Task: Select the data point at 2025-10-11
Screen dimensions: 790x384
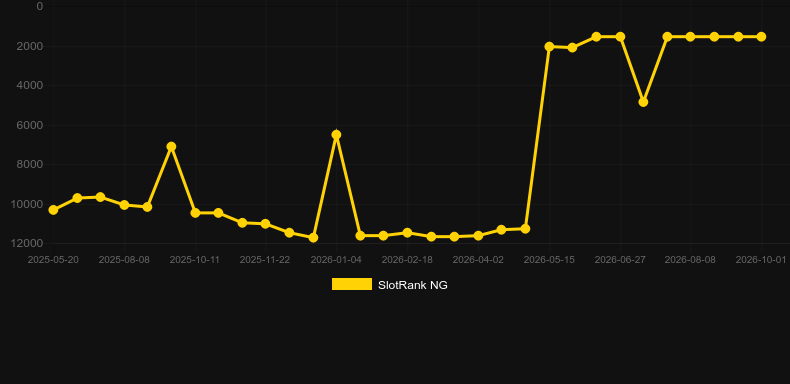Action: (195, 213)
